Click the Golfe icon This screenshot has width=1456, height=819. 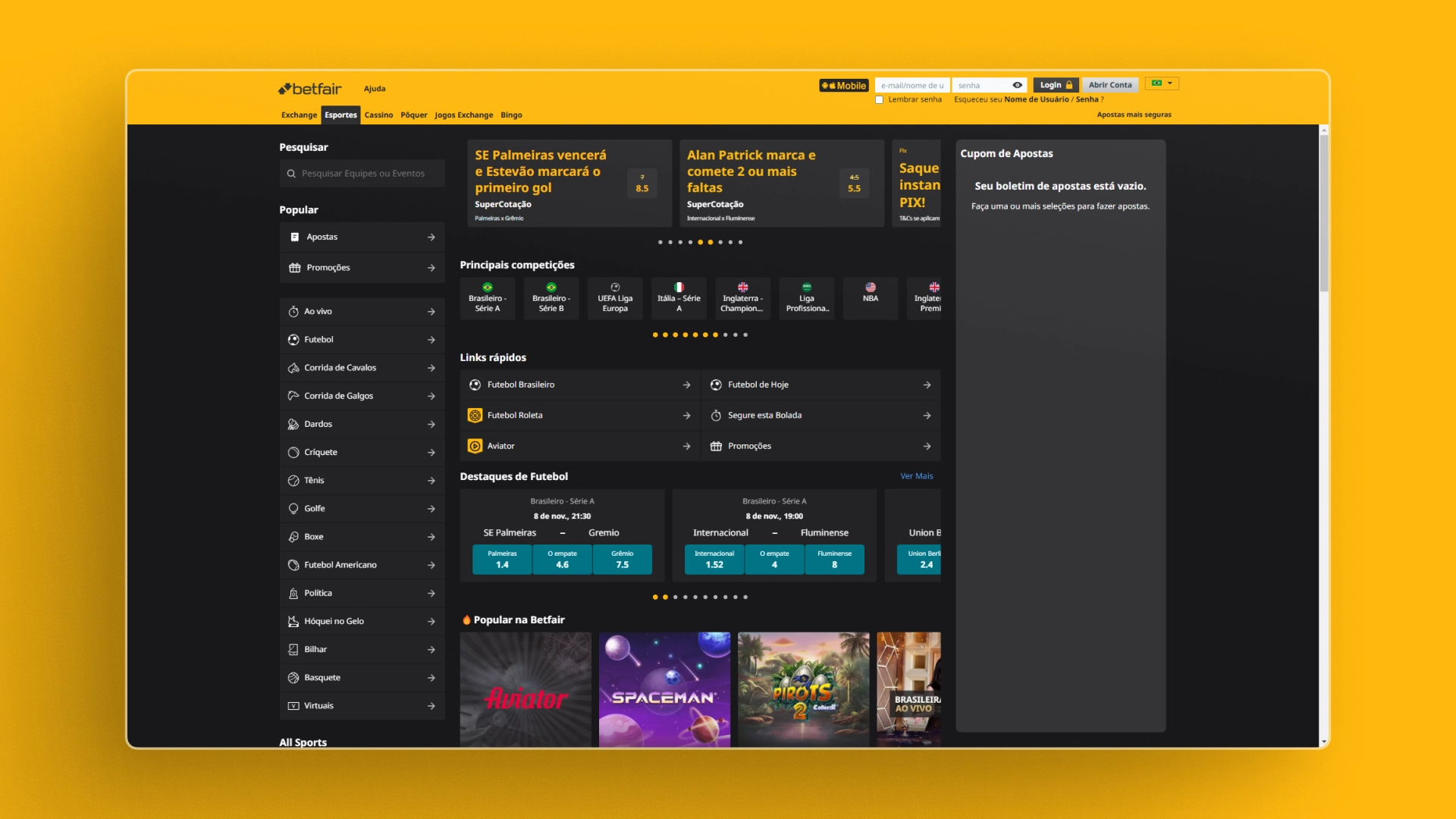tap(293, 509)
